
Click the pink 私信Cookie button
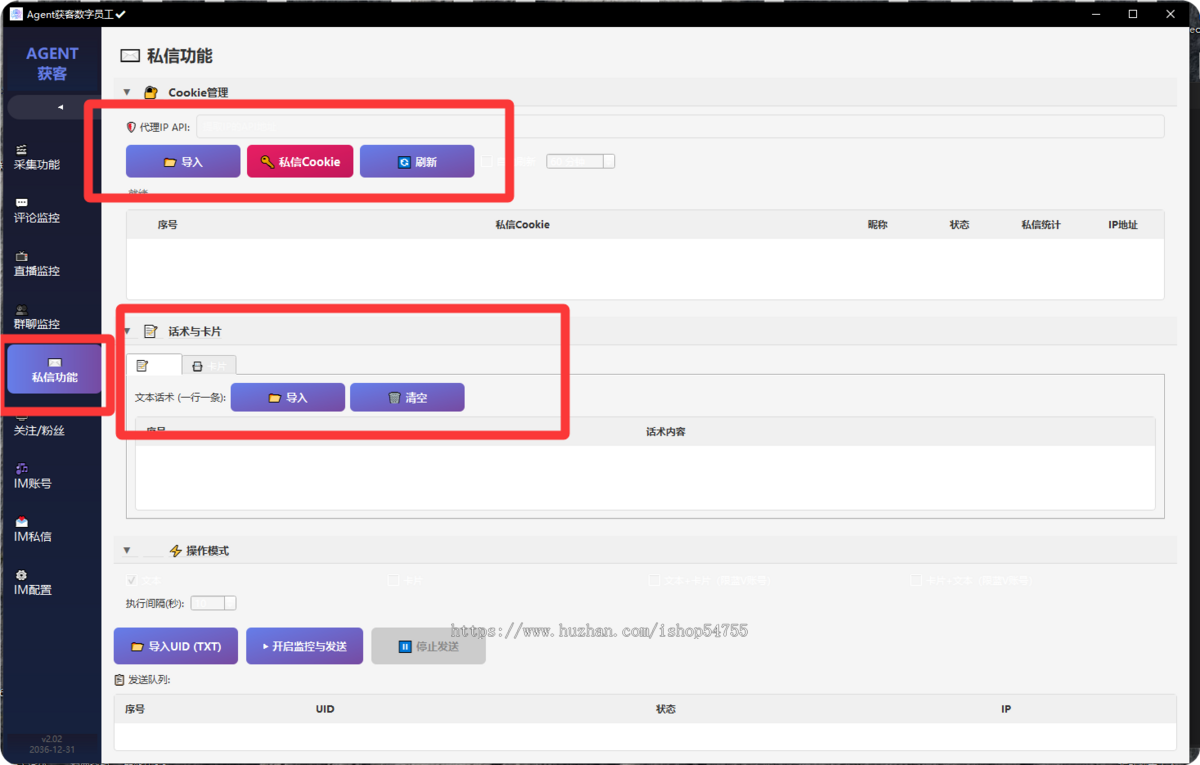[300, 161]
